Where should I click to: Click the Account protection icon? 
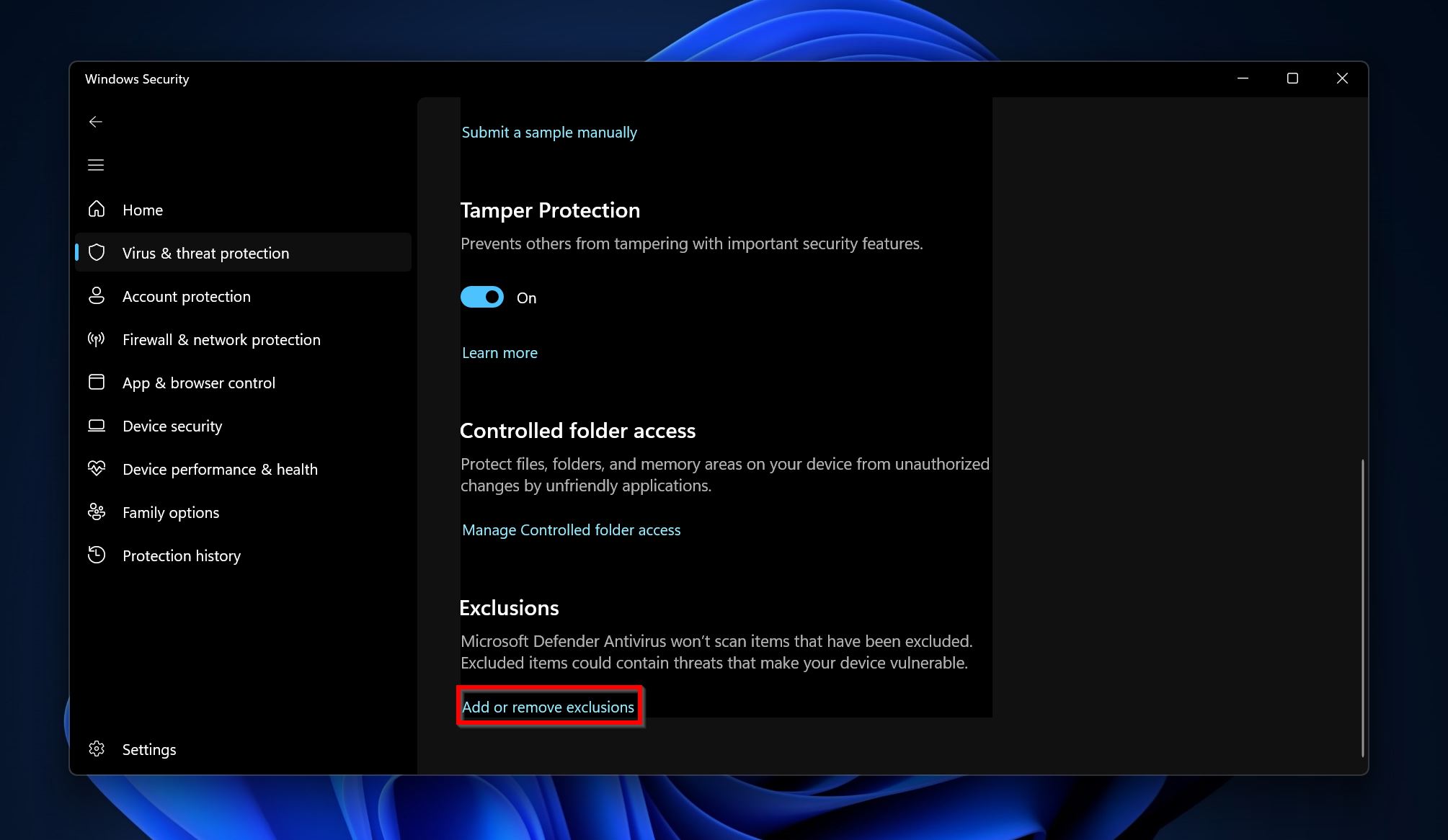point(96,296)
